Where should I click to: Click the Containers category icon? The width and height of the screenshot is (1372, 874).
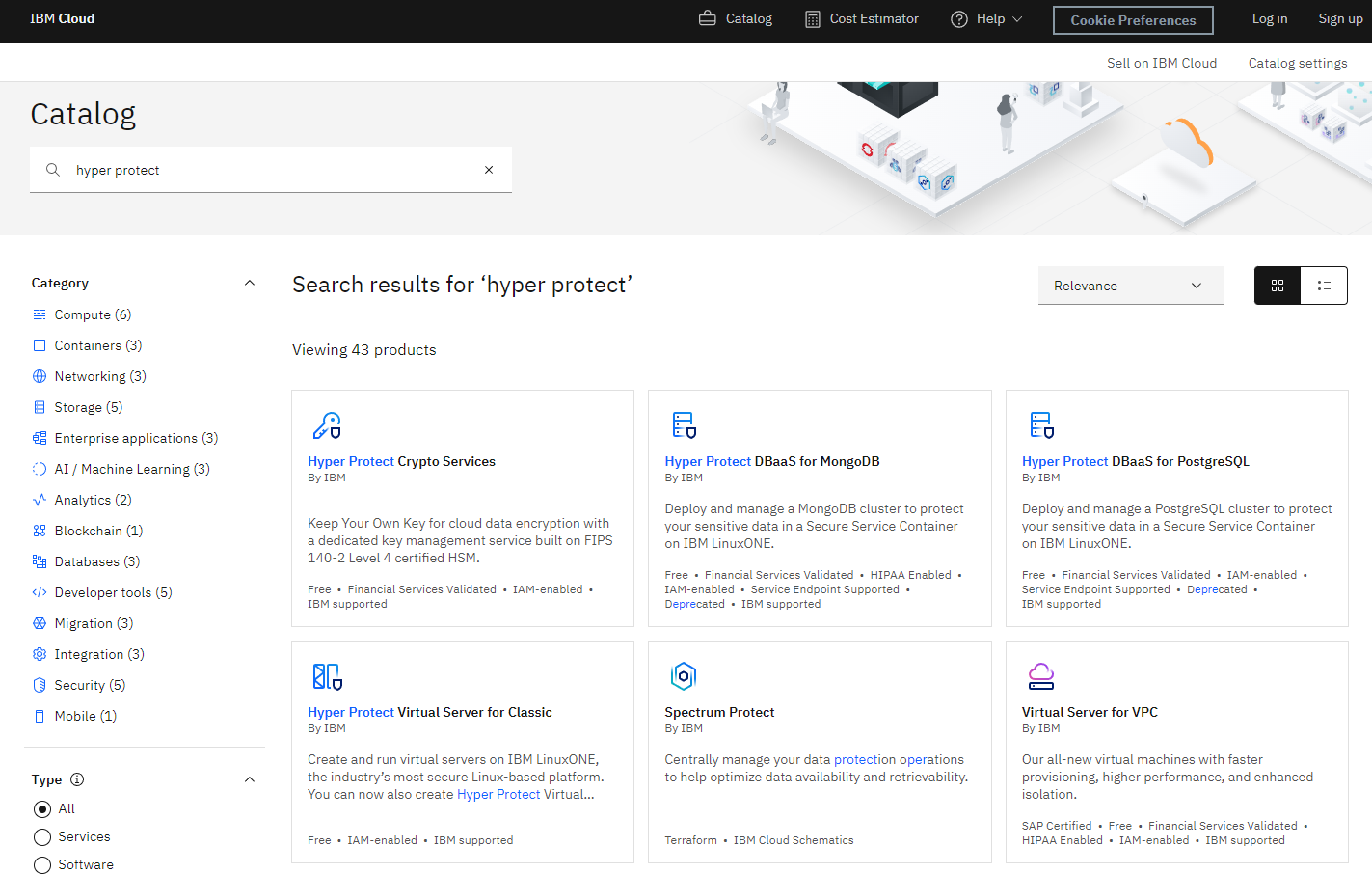(40, 345)
